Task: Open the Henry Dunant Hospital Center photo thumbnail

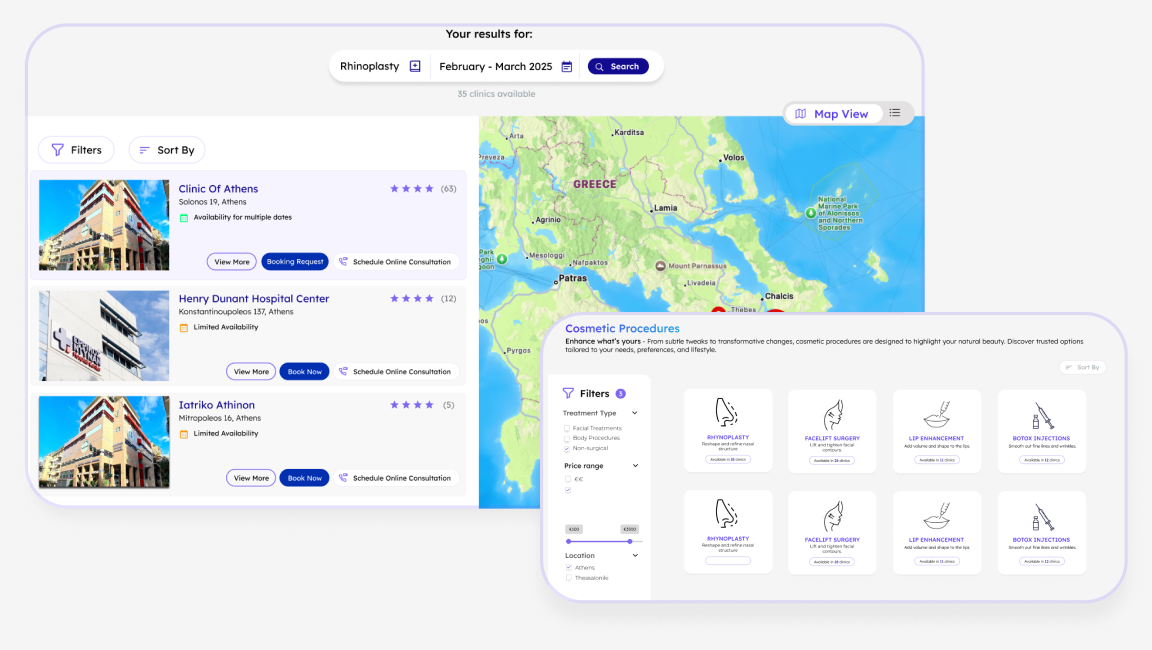Action: (x=104, y=335)
